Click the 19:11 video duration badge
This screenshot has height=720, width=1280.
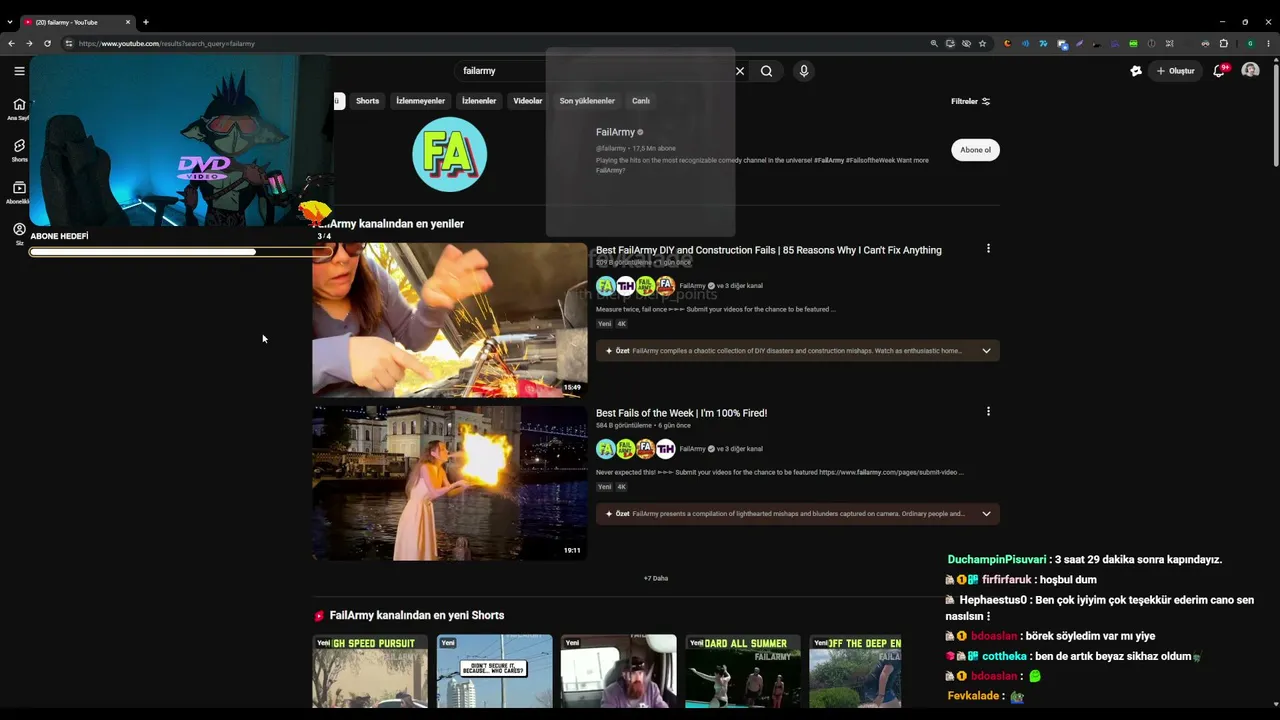coord(572,550)
